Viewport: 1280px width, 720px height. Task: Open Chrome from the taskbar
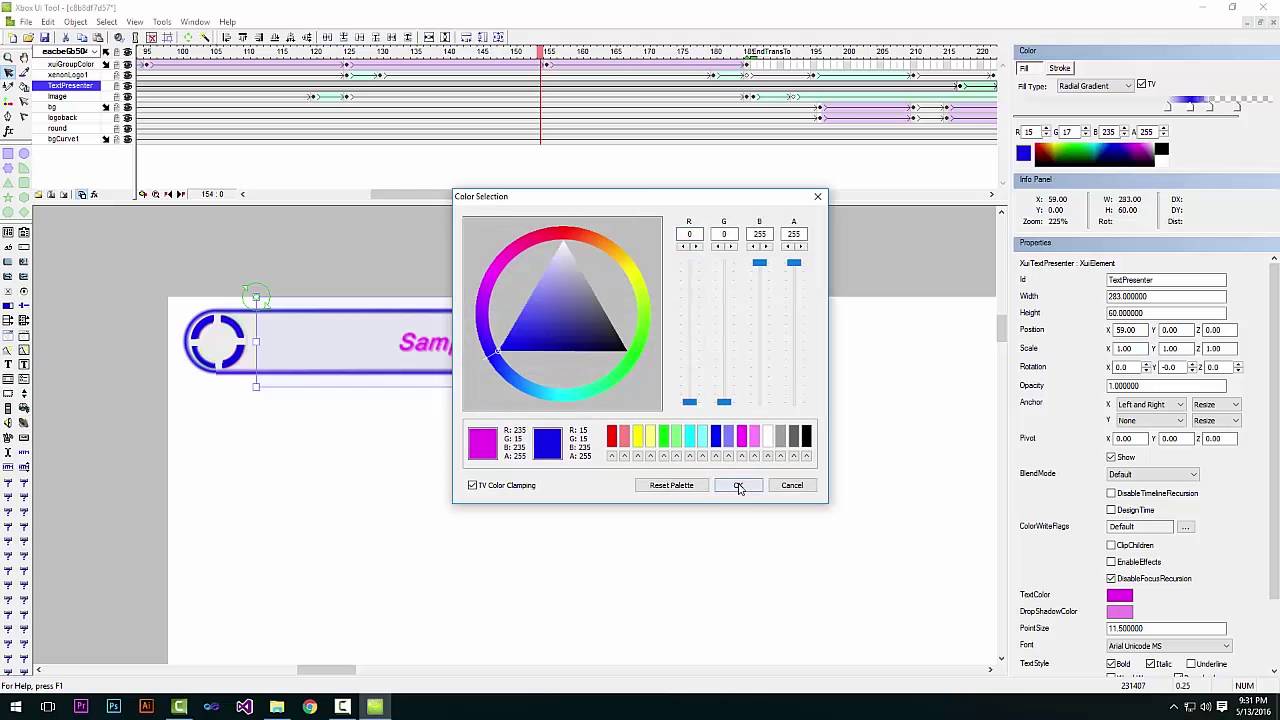coord(309,707)
